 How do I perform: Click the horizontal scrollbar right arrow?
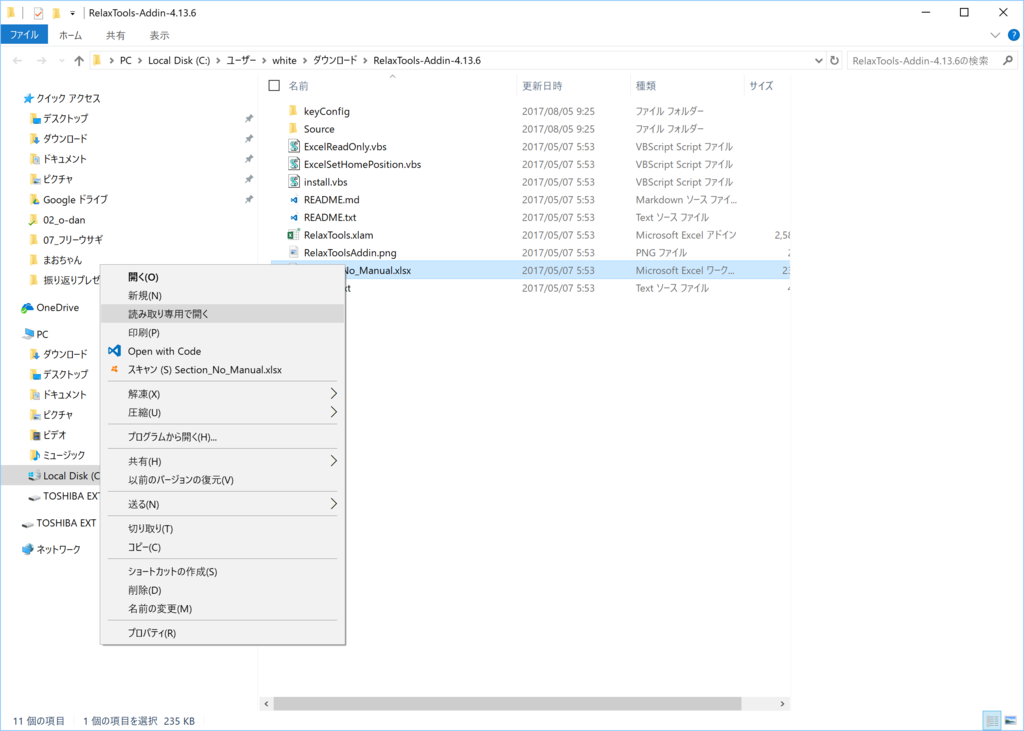click(x=782, y=704)
